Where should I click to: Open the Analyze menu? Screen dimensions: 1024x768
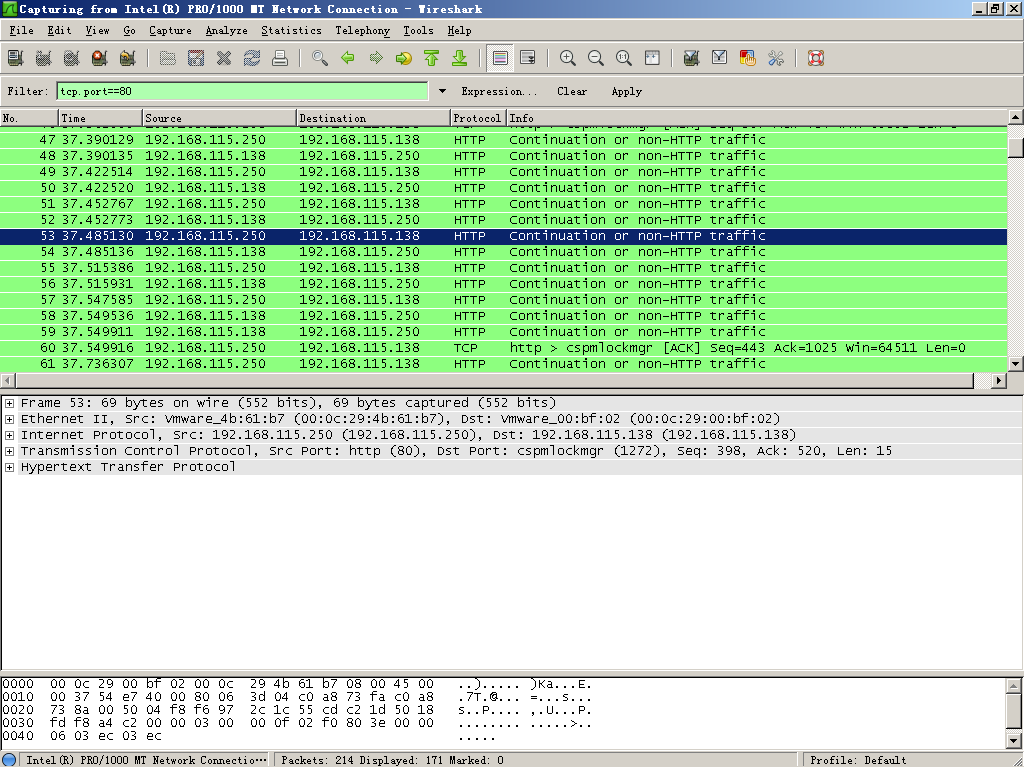coord(227,31)
